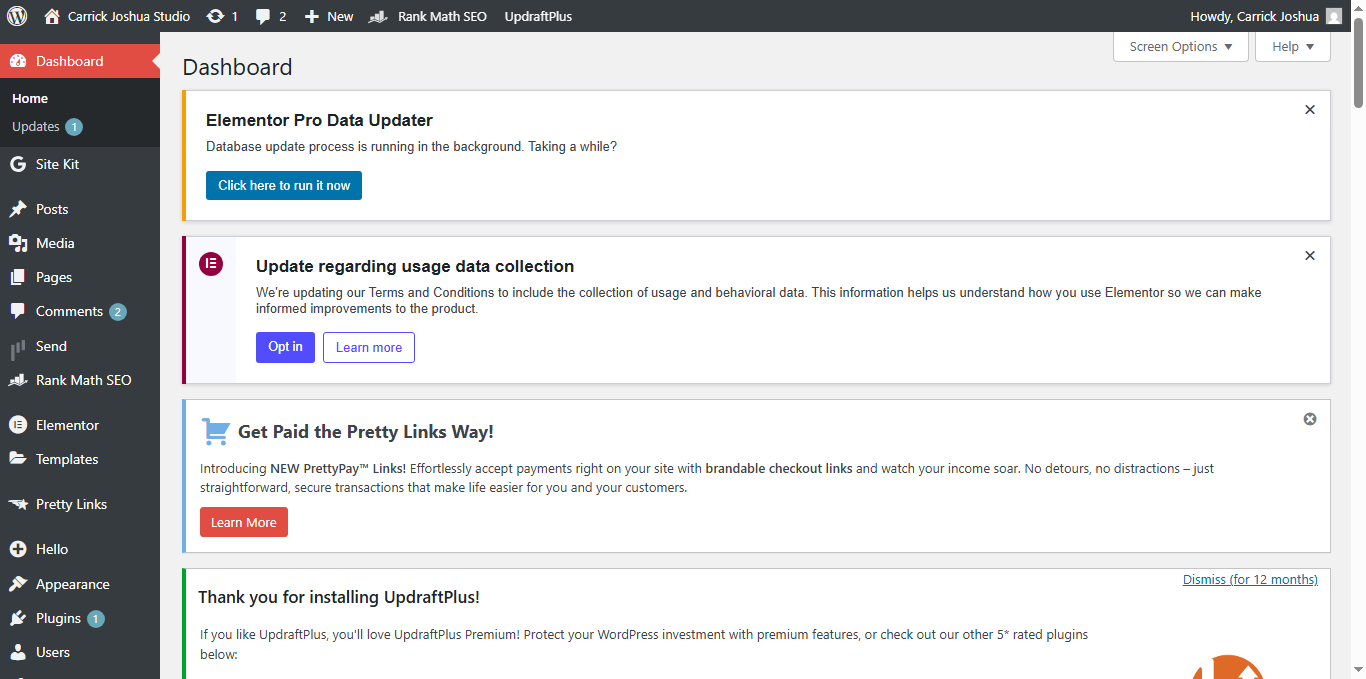The height and width of the screenshot is (679, 1366).
Task: Open the Media library icon
Action: pos(19,242)
